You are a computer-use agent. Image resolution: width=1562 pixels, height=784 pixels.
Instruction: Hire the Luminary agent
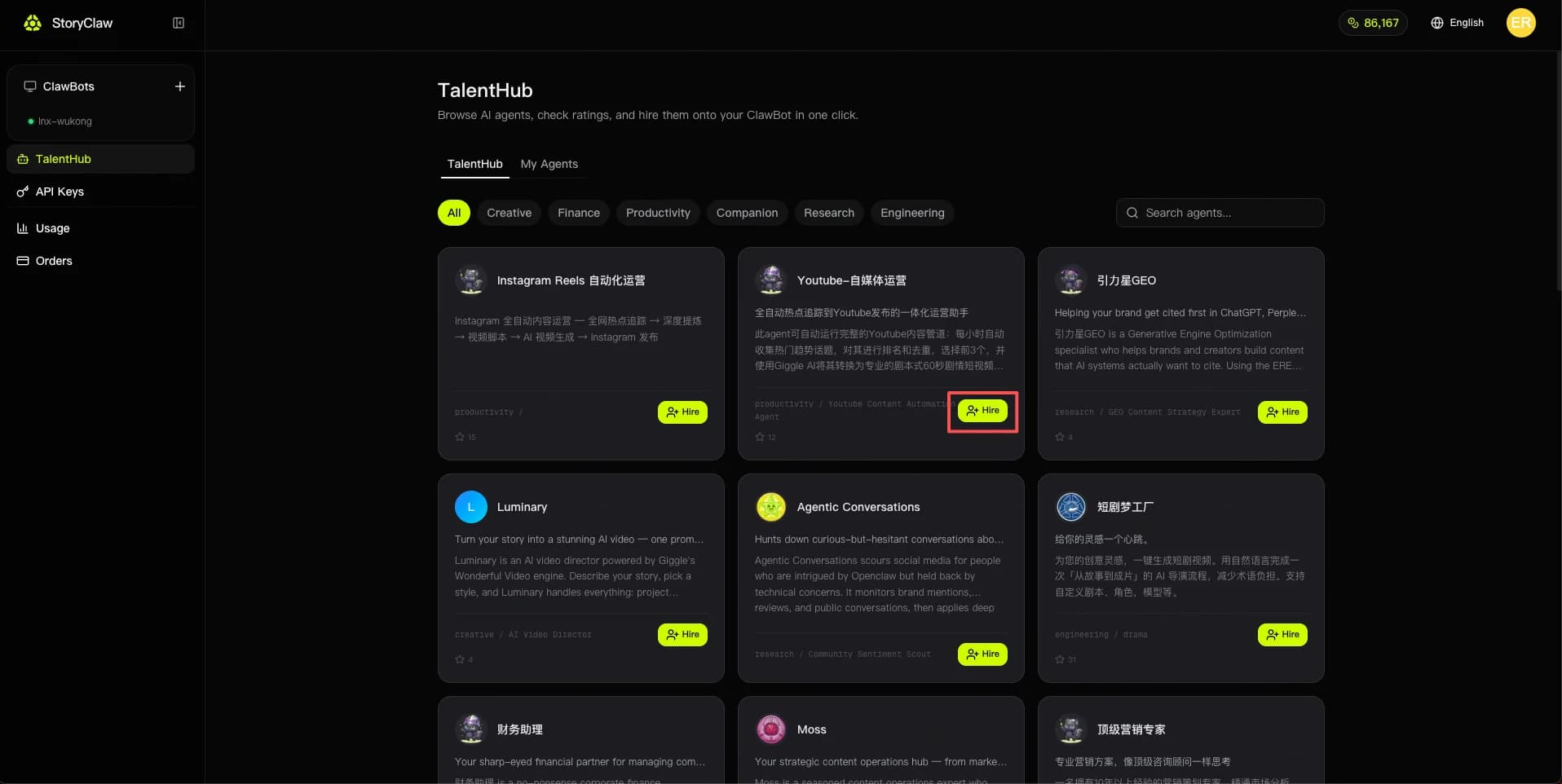pos(682,635)
